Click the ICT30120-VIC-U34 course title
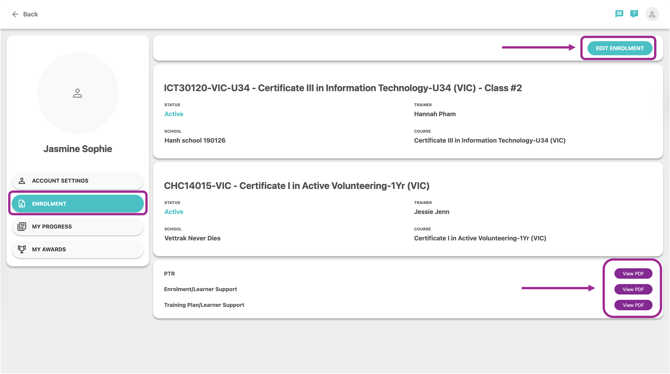 343,88
